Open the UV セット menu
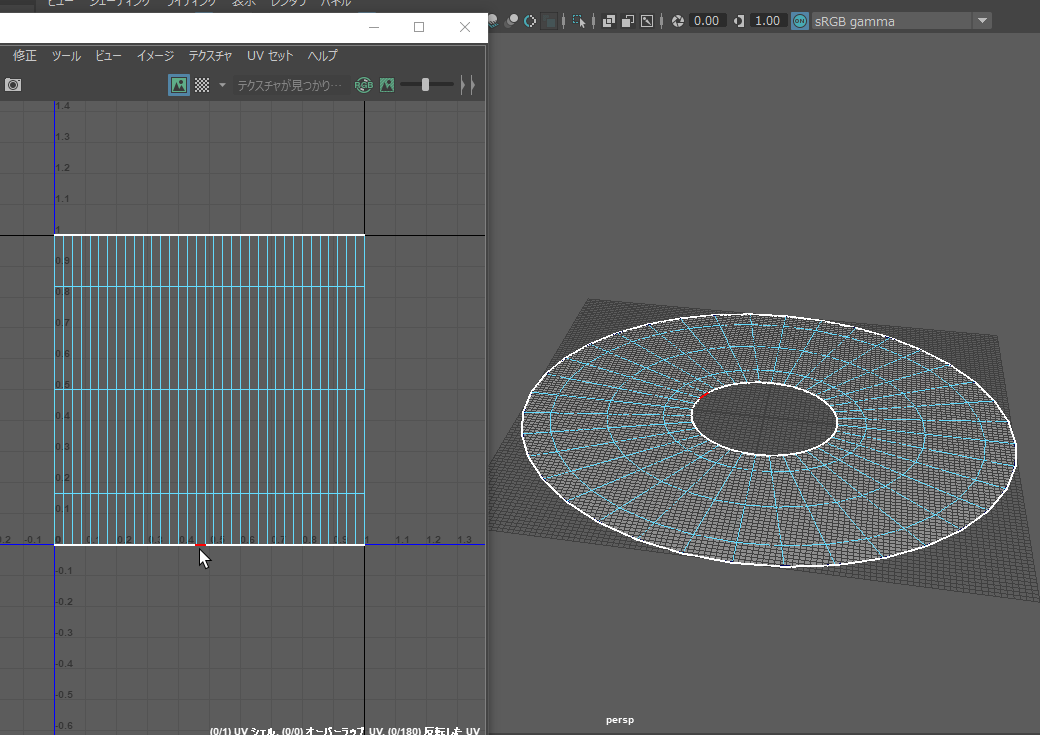This screenshot has width=1040, height=735. 270,56
